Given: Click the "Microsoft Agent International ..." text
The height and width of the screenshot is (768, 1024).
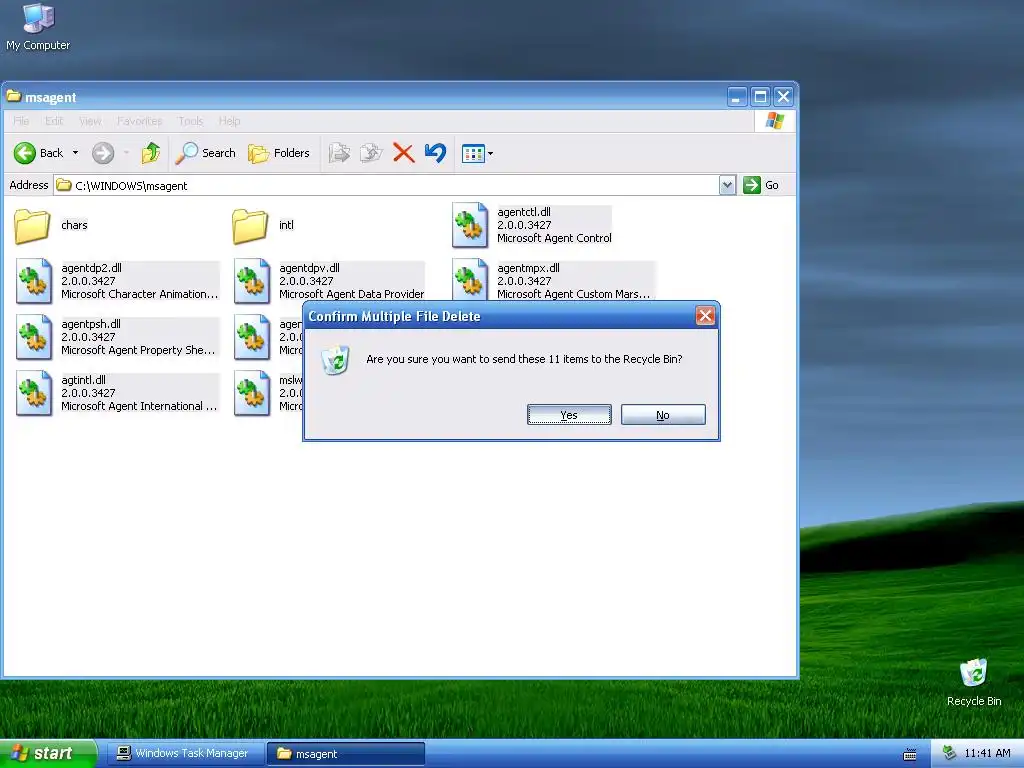Looking at the screenshot, I should point(139,406).
